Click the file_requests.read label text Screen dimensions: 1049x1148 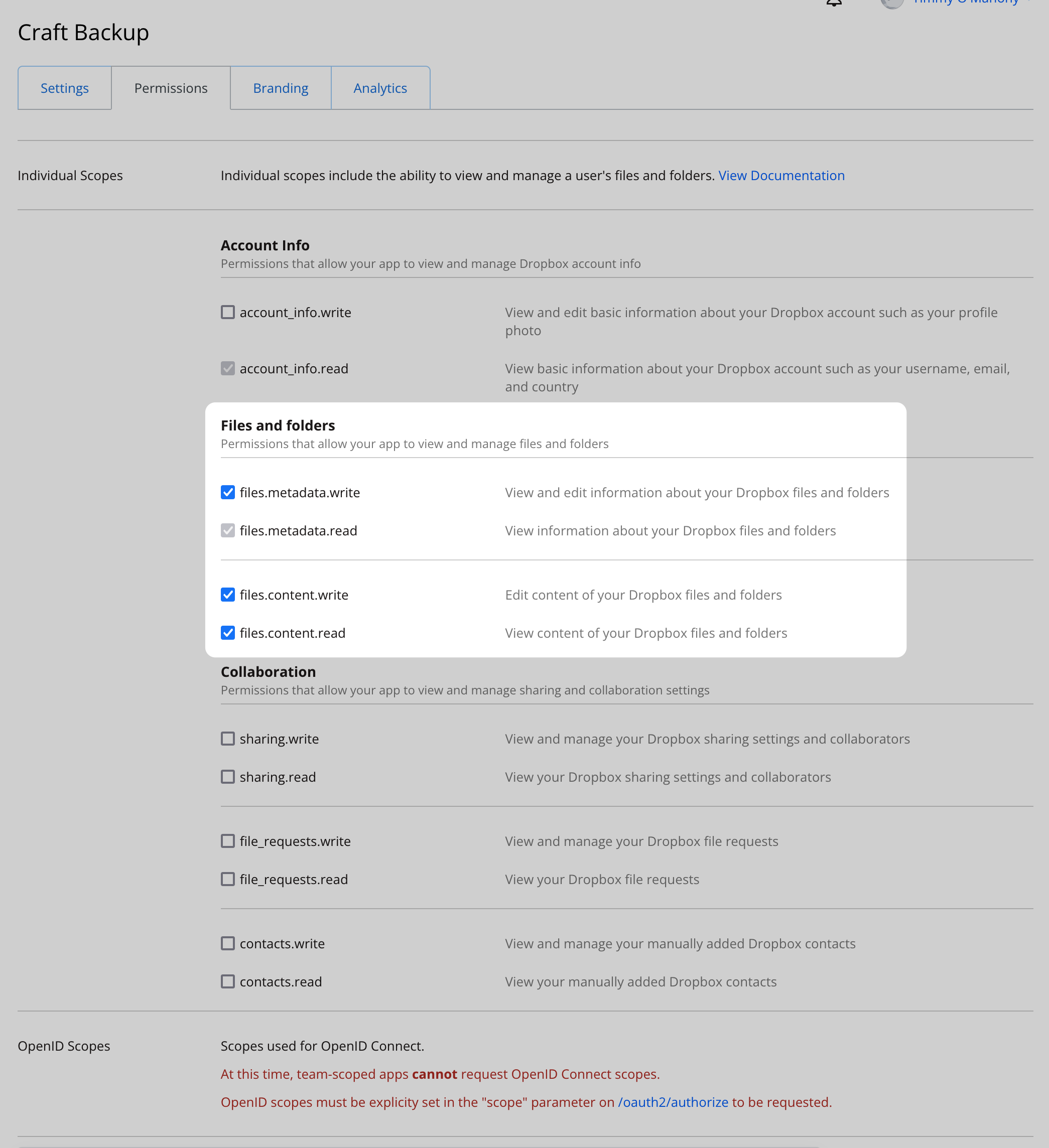(x=294, y=879)
